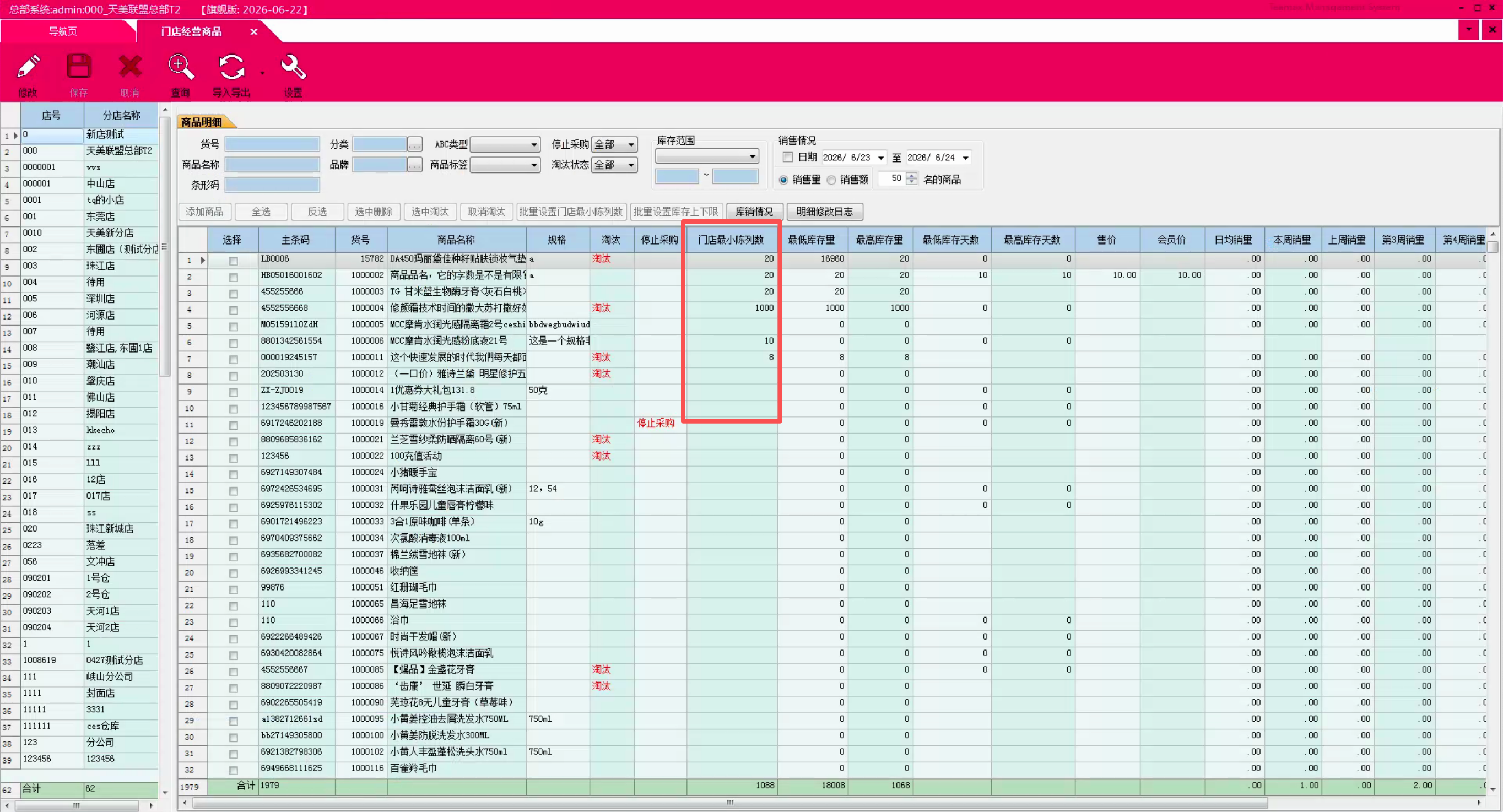The image size is (1503, 812).
Task: Click the 保存 (Save) floppy icon
Action: click(x=79, y=67)
